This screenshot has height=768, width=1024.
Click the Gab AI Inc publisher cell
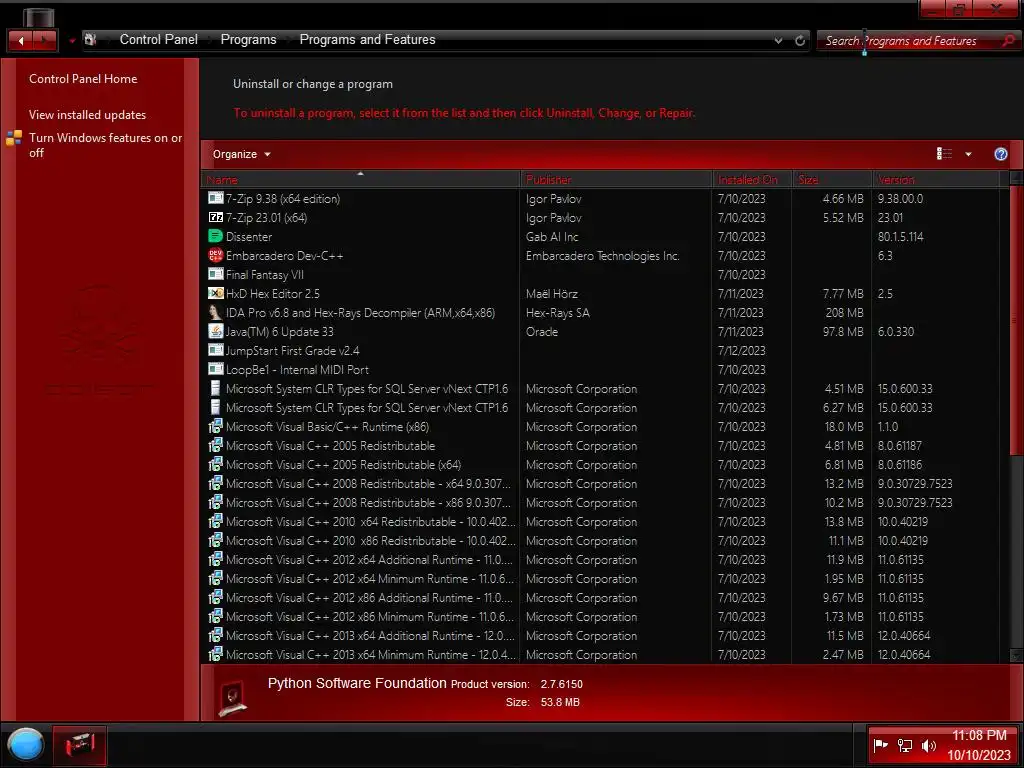[552, 236]
